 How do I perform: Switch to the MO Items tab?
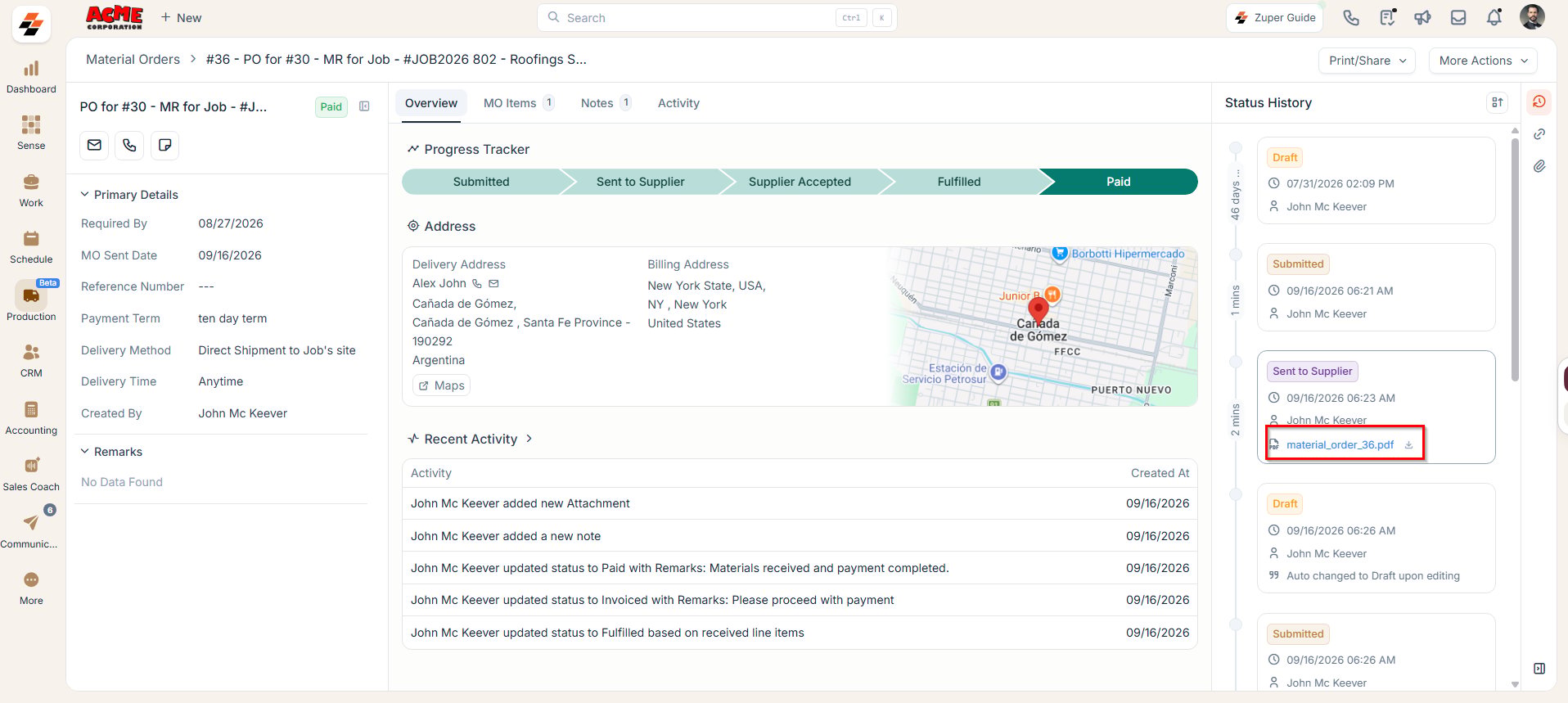click(519, 103)
